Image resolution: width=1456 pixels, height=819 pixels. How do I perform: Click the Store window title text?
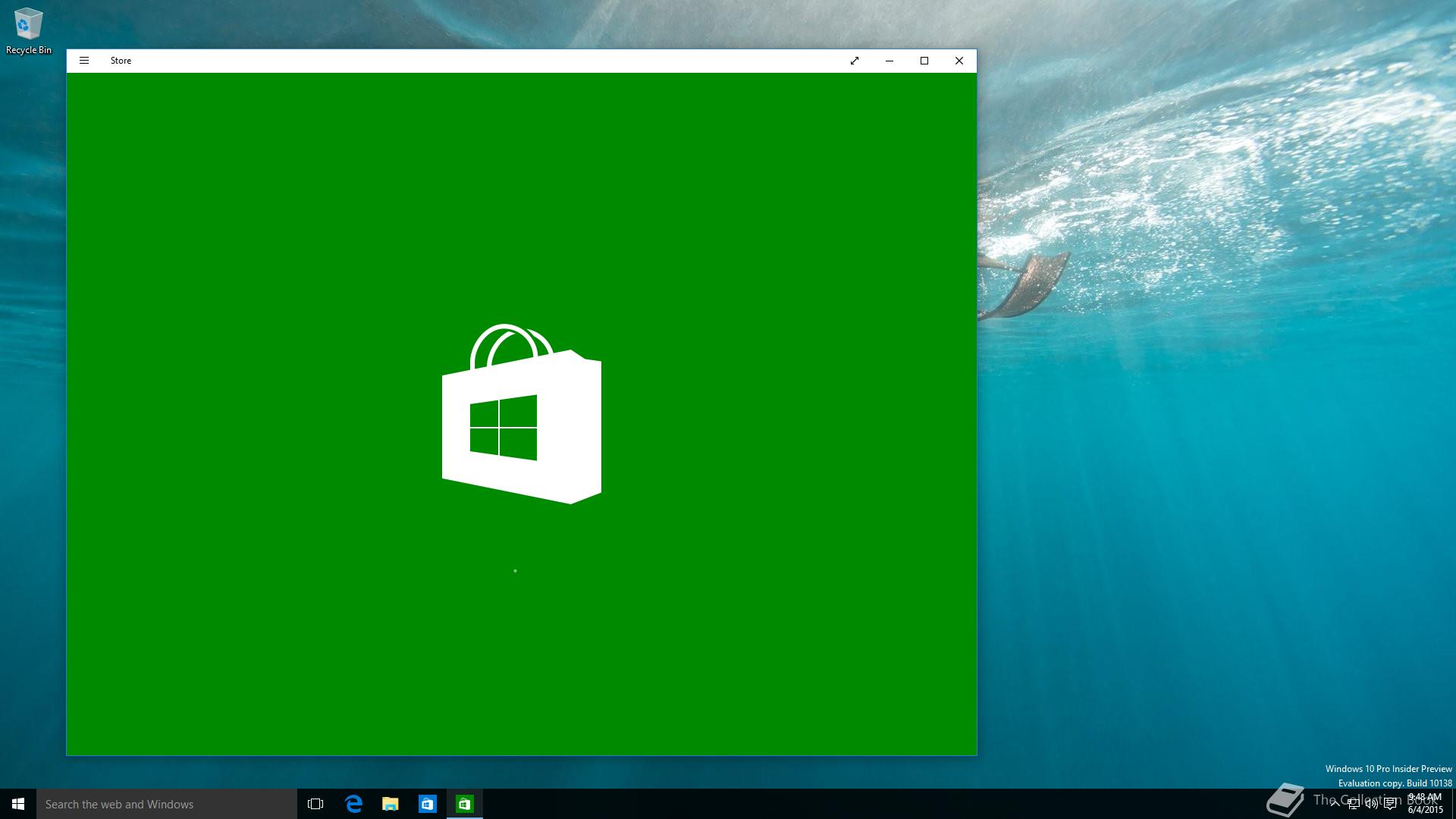(x=121, y=61)
